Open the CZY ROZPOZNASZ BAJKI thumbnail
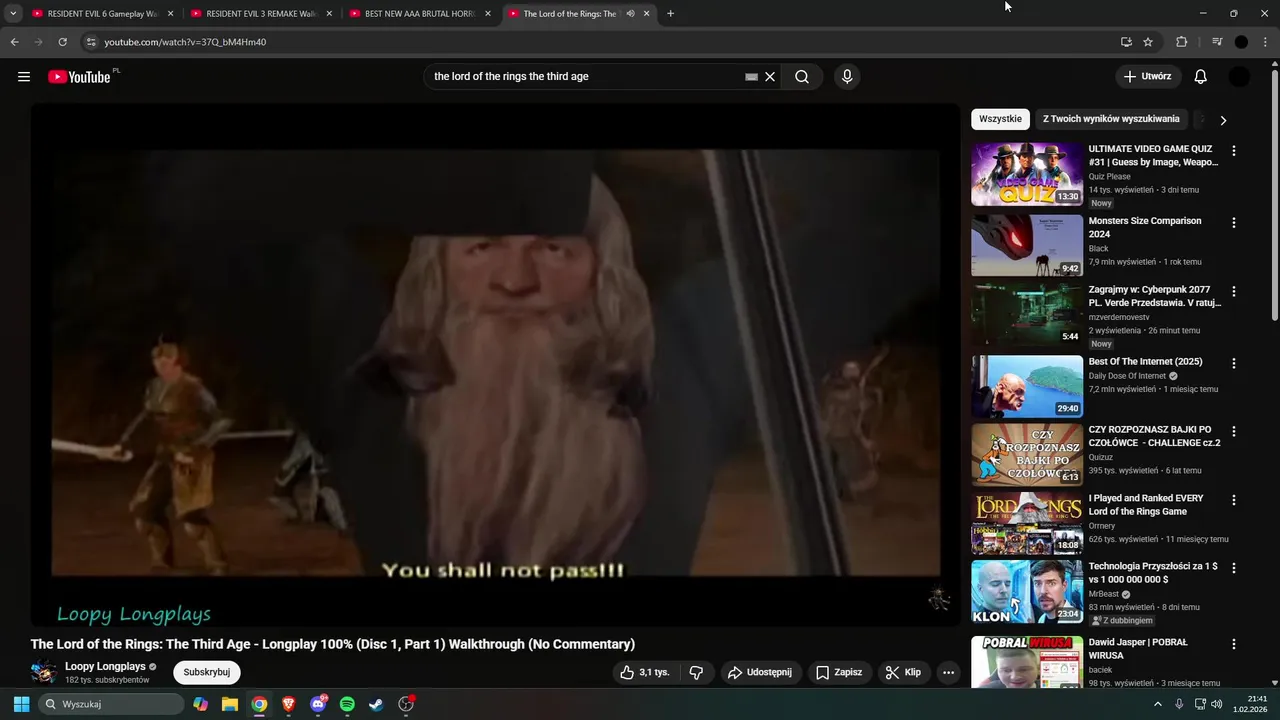 click(x=1027, y=455)
